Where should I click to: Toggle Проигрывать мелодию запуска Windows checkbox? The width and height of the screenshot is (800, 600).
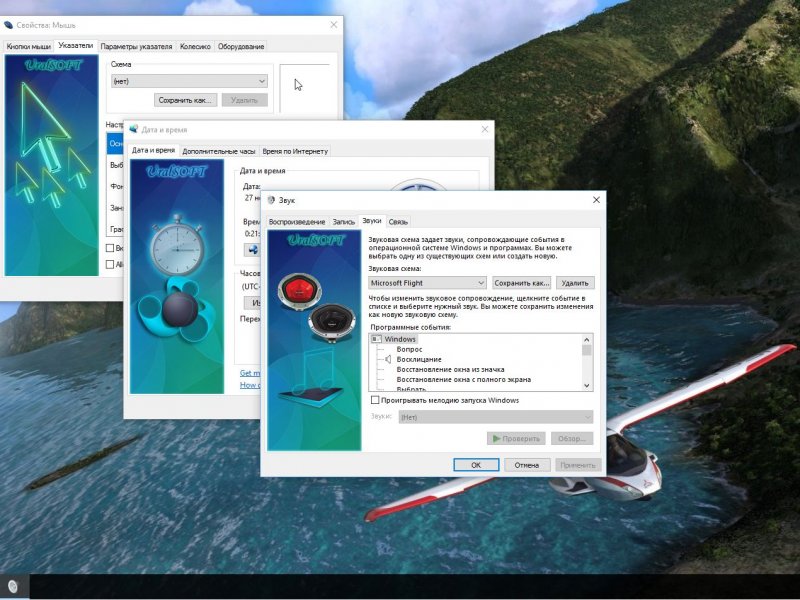[x=375, y=400]
